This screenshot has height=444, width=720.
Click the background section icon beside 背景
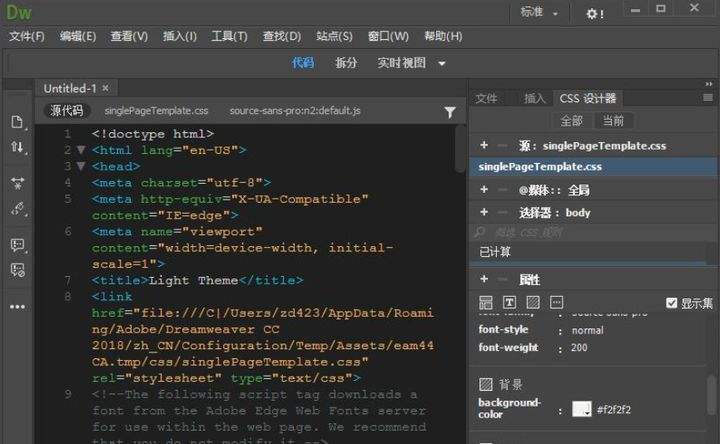point(486,384)
